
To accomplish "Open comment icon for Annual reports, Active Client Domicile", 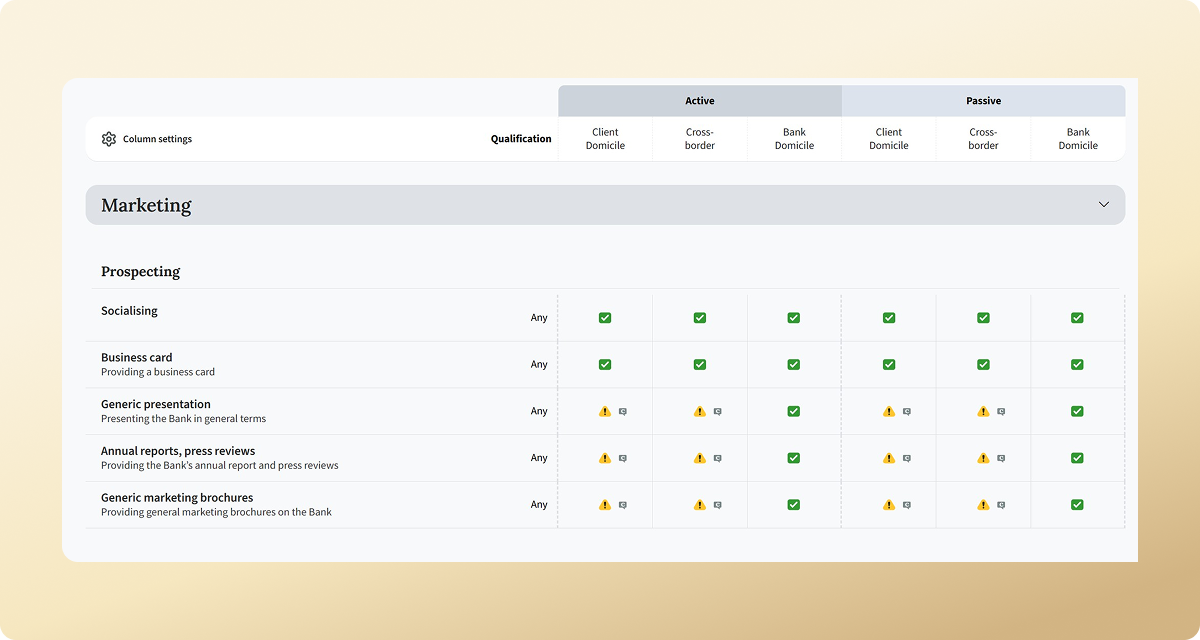I will click(x=622, y=459).
